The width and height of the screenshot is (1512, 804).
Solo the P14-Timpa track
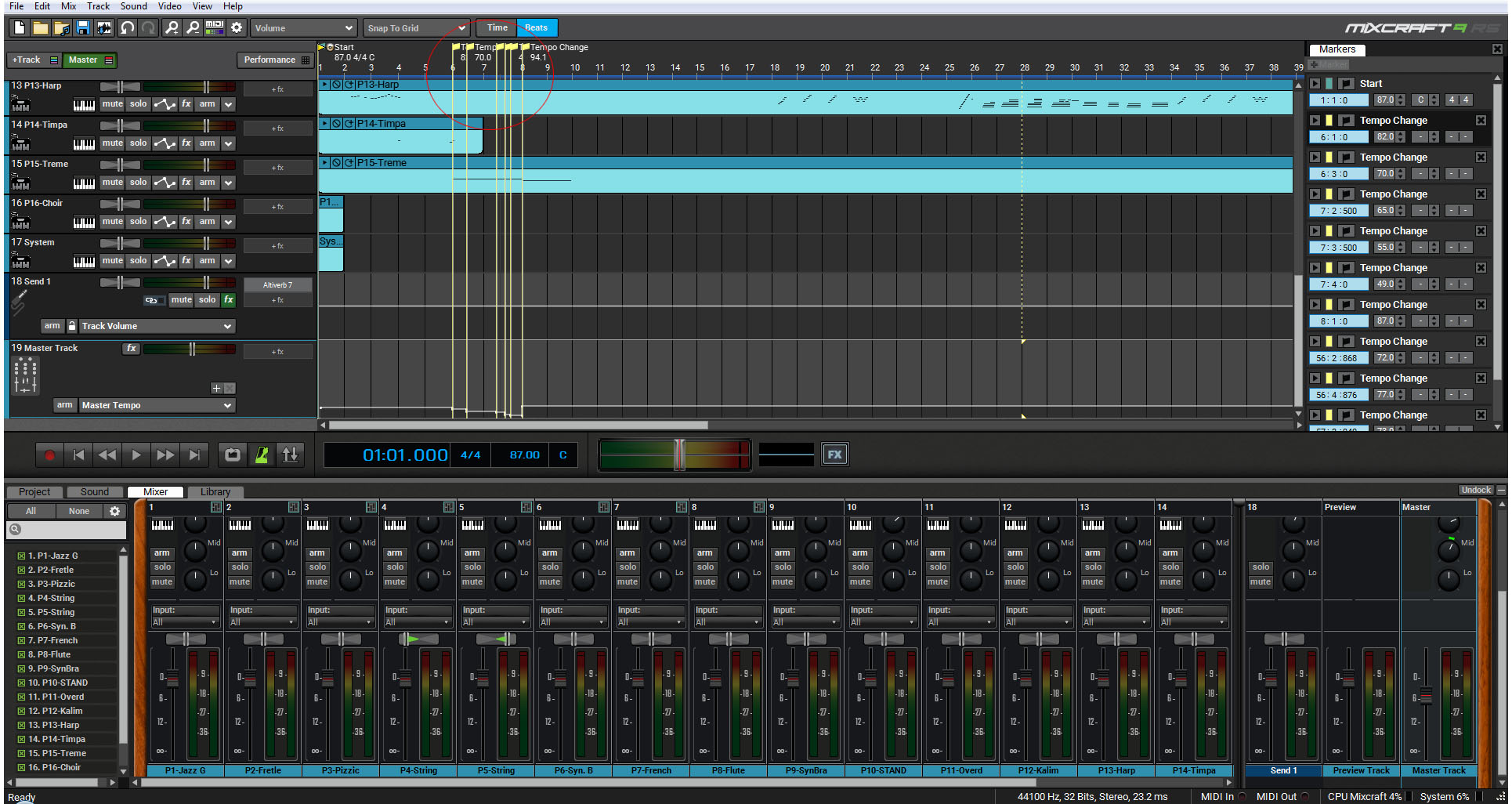[139, 143]
